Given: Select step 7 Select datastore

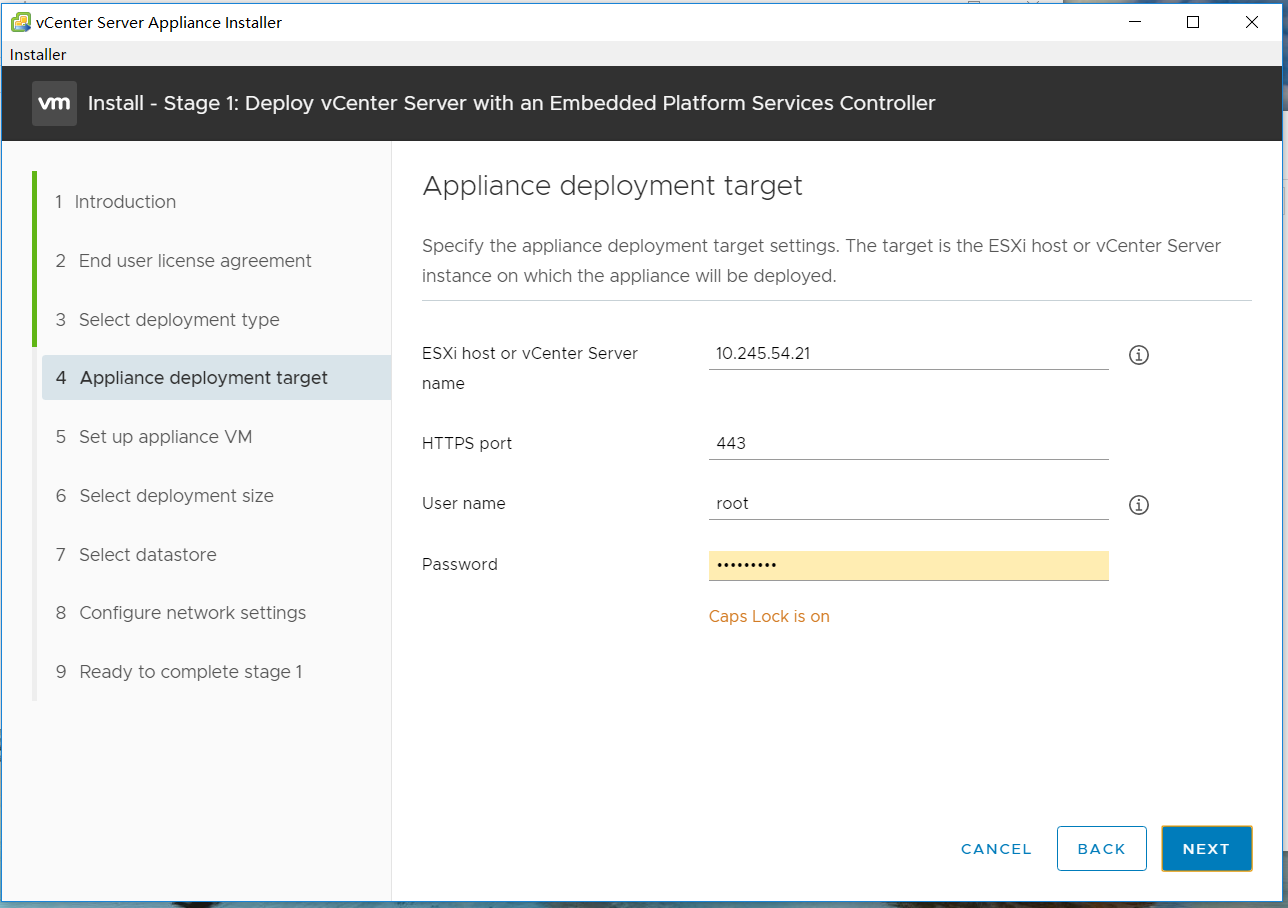Looking at the screenshot, I should click(136, 555).
